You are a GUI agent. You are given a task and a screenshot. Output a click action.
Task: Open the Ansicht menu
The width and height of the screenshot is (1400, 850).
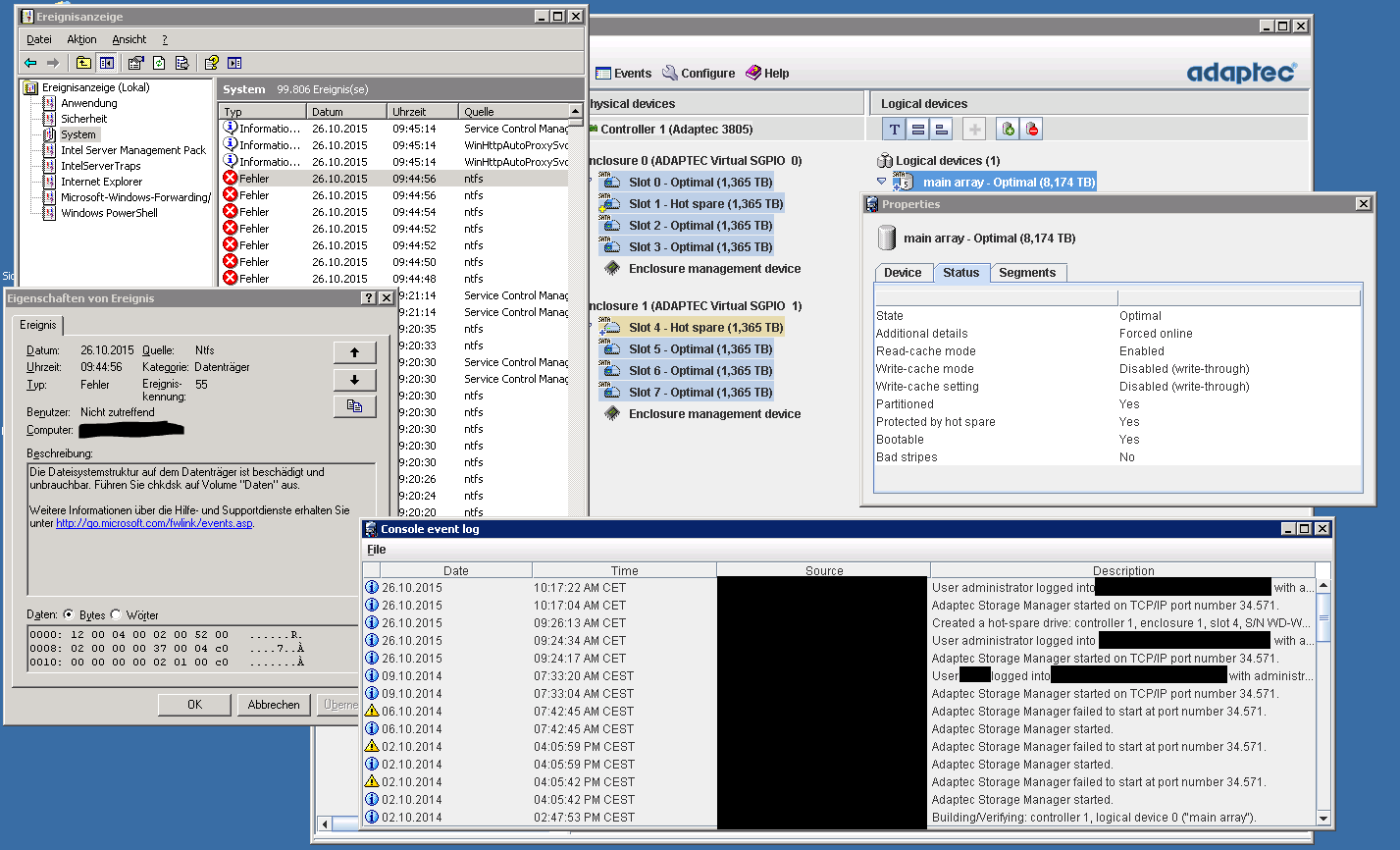(129, 39)
